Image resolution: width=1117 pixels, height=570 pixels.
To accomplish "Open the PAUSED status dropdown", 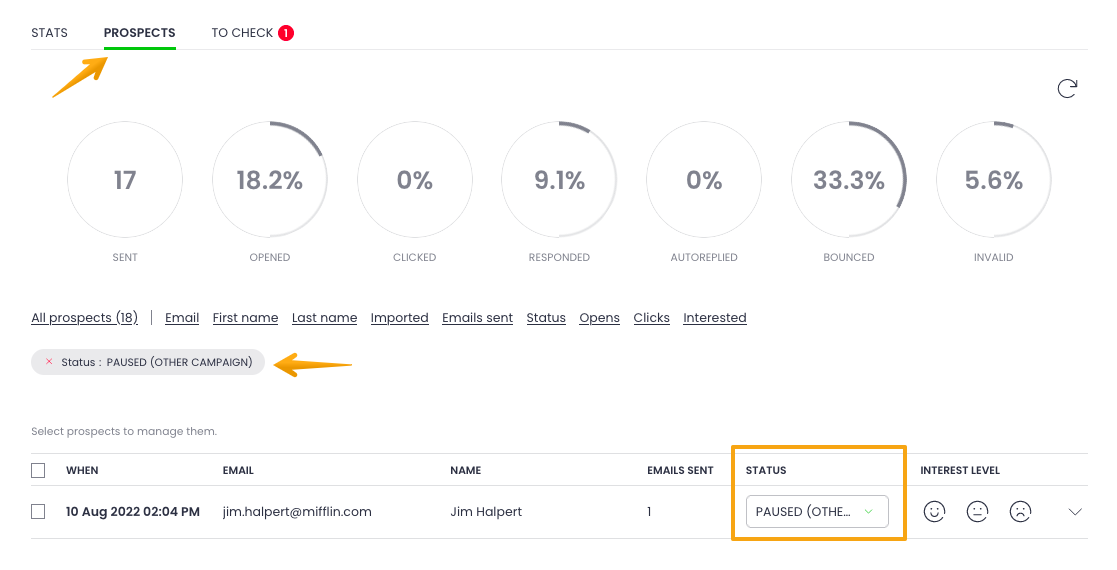I will pyautogui.click(x=816, y=512).
